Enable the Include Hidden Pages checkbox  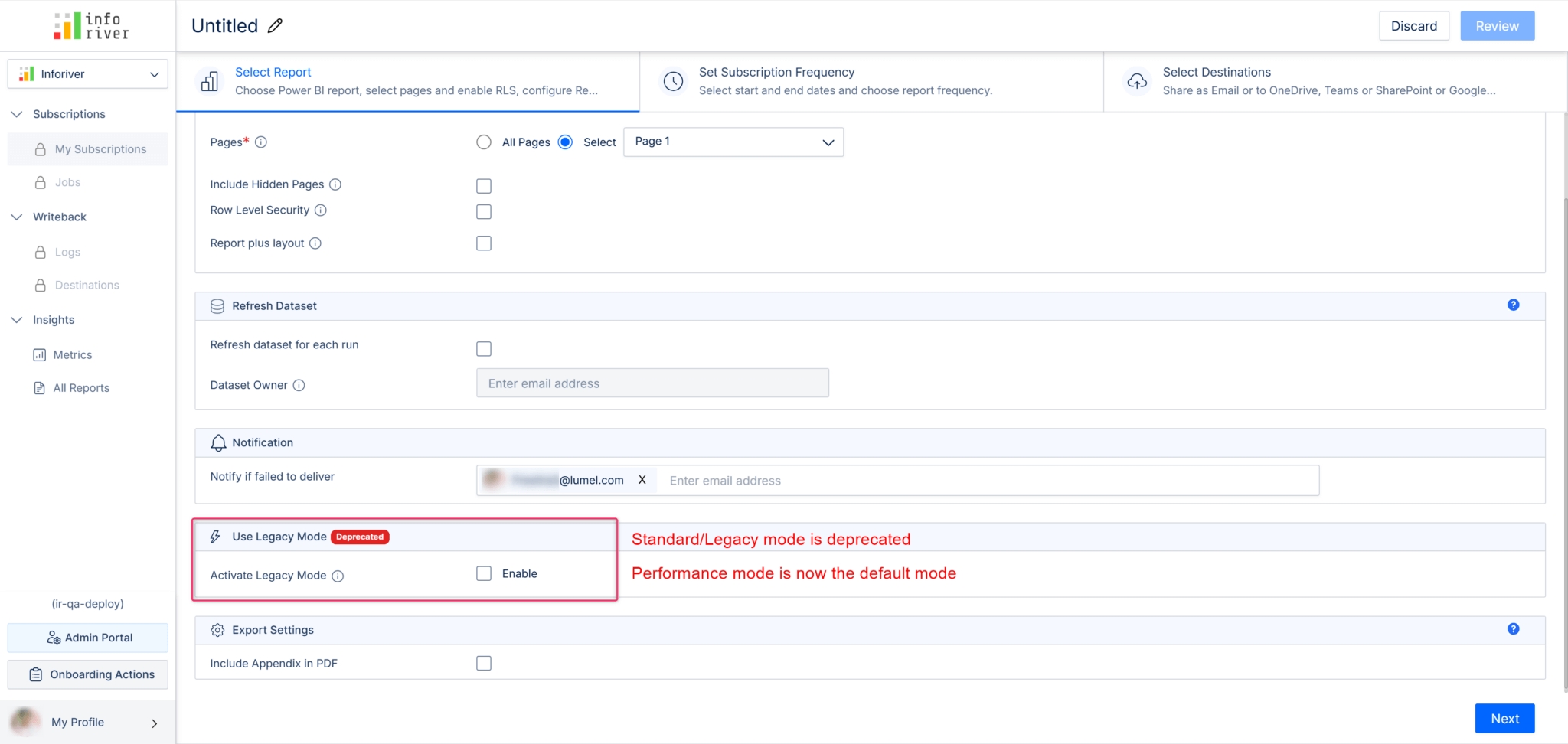point(484,186)
